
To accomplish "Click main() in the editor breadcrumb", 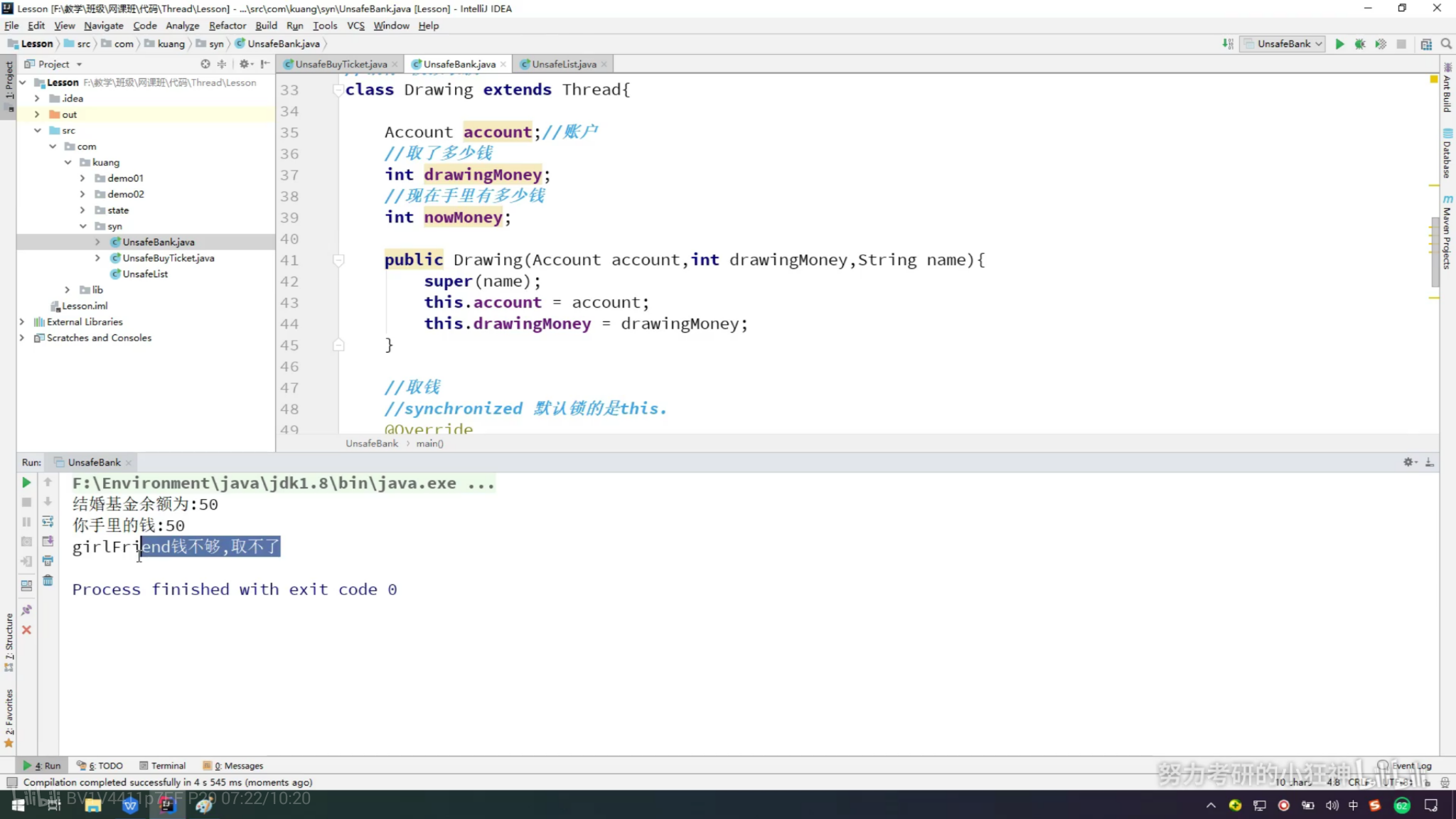I will (430, 444).
